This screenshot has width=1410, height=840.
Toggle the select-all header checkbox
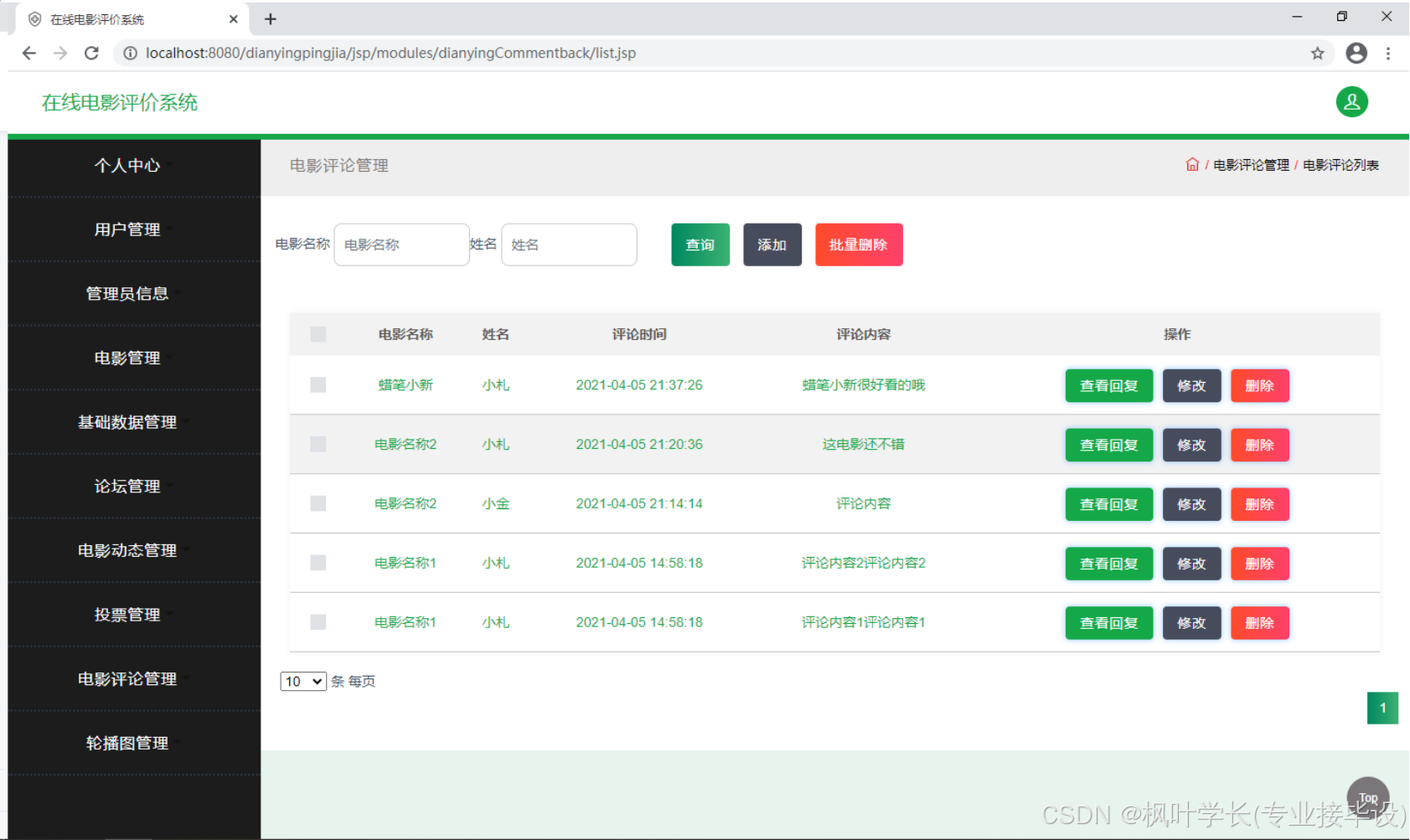pos(318,334)
